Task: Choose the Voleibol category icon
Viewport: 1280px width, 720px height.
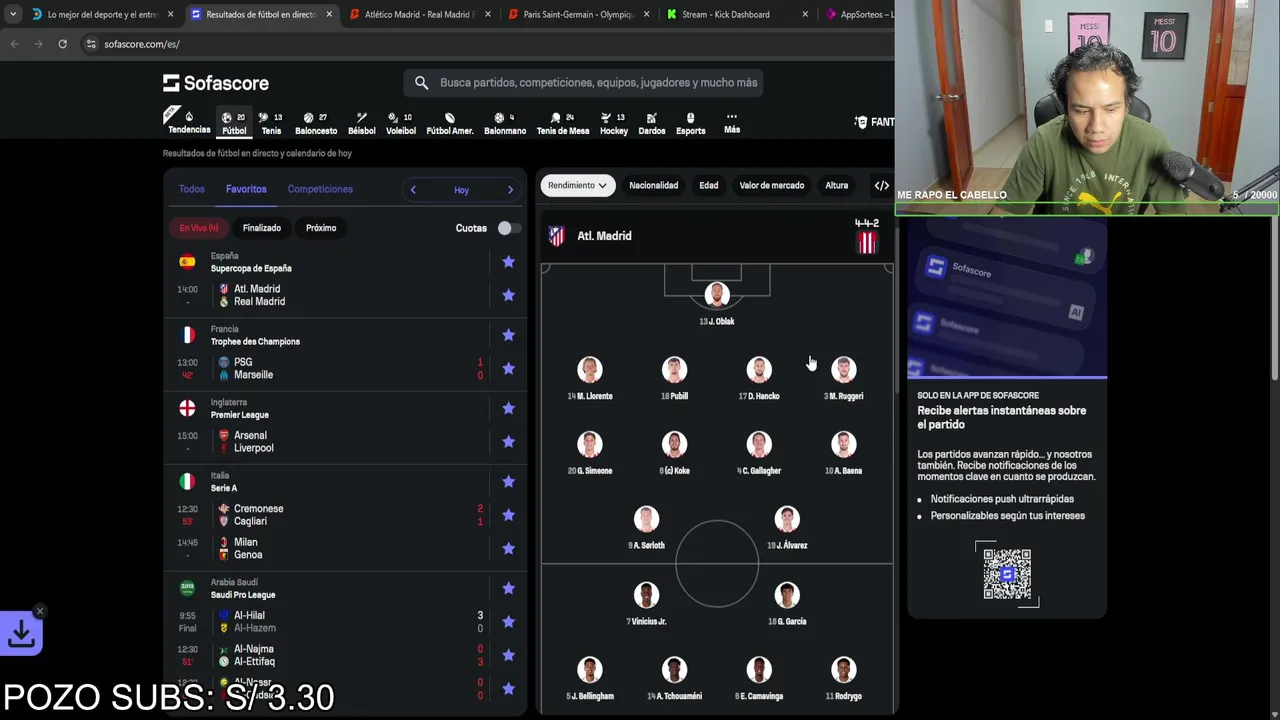Action: [401, 122]
